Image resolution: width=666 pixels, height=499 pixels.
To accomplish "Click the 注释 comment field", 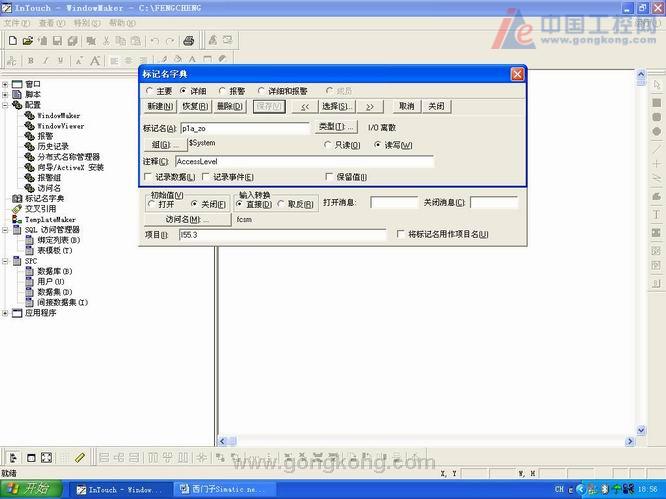I will (305, 161).
